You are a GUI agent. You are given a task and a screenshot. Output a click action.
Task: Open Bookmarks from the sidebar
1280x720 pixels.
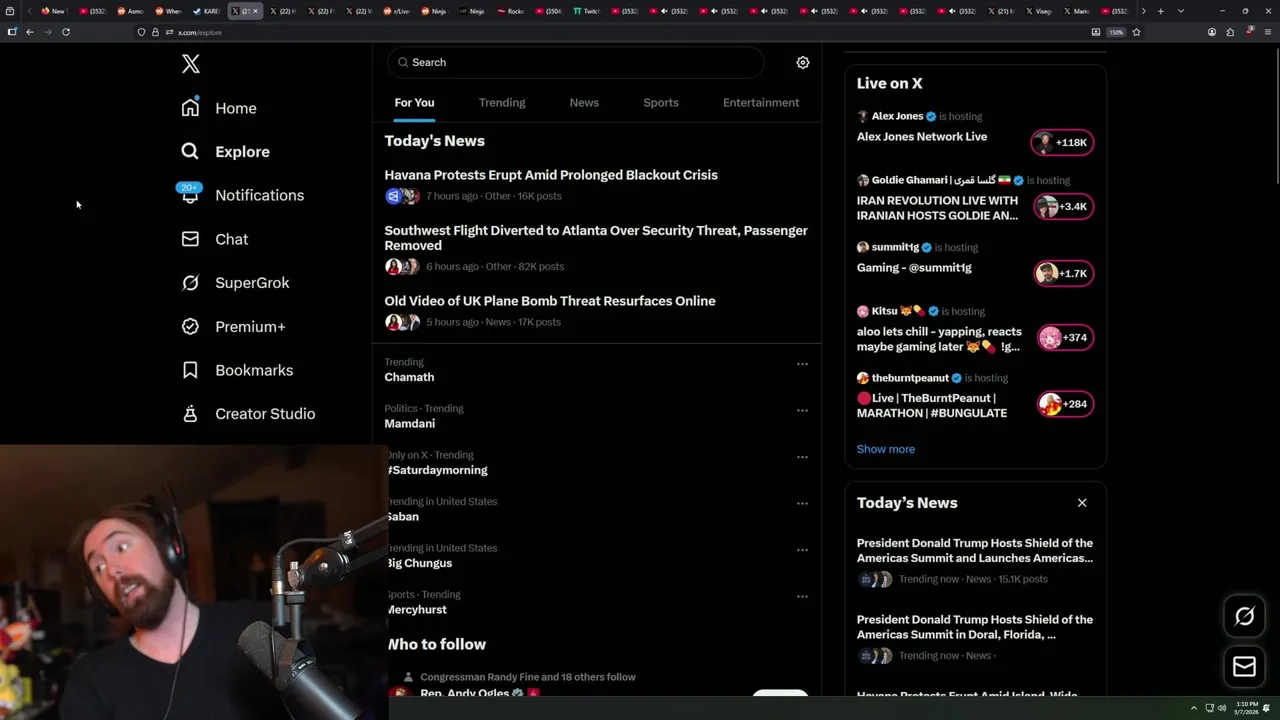pyautogui.click(x=237, y=370)
